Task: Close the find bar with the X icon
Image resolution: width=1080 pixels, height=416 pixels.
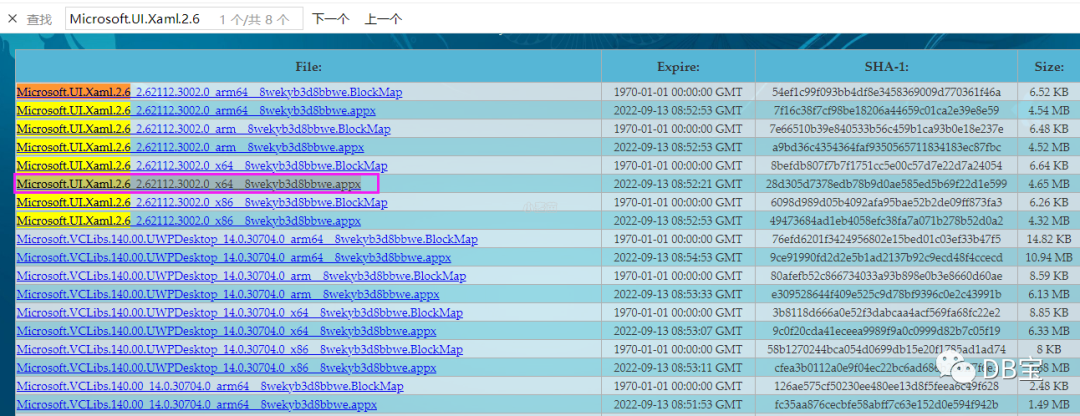Action: (12, 19)
